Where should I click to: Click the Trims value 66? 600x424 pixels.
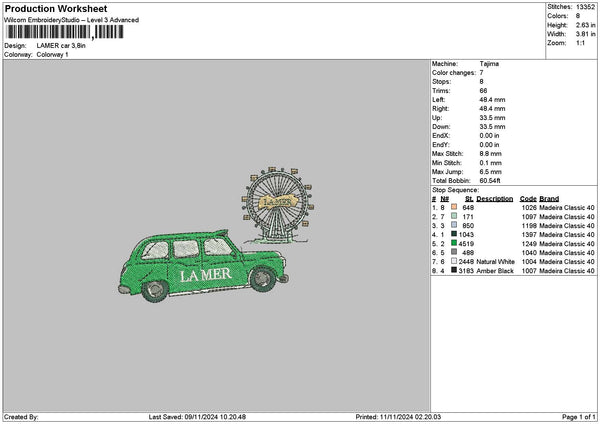(x=483, y=91)
